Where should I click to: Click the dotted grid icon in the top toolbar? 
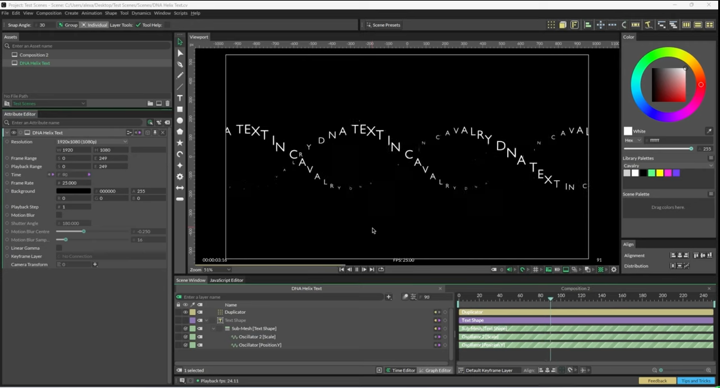click(x=551, y=25)
